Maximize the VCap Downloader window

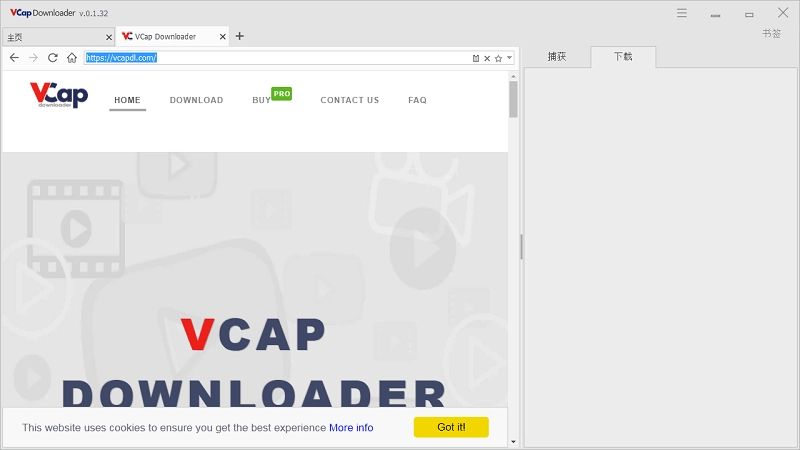tap(749, 15)
